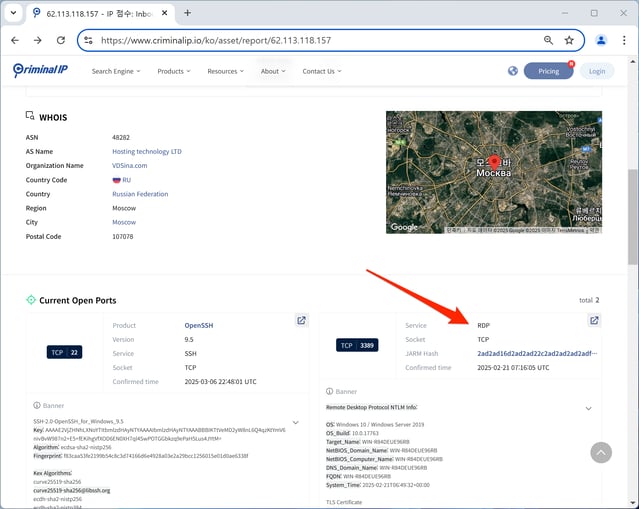Expand the Resources menu
The height and width of the screenshot is (509, 639).
[x=225, y=71]
